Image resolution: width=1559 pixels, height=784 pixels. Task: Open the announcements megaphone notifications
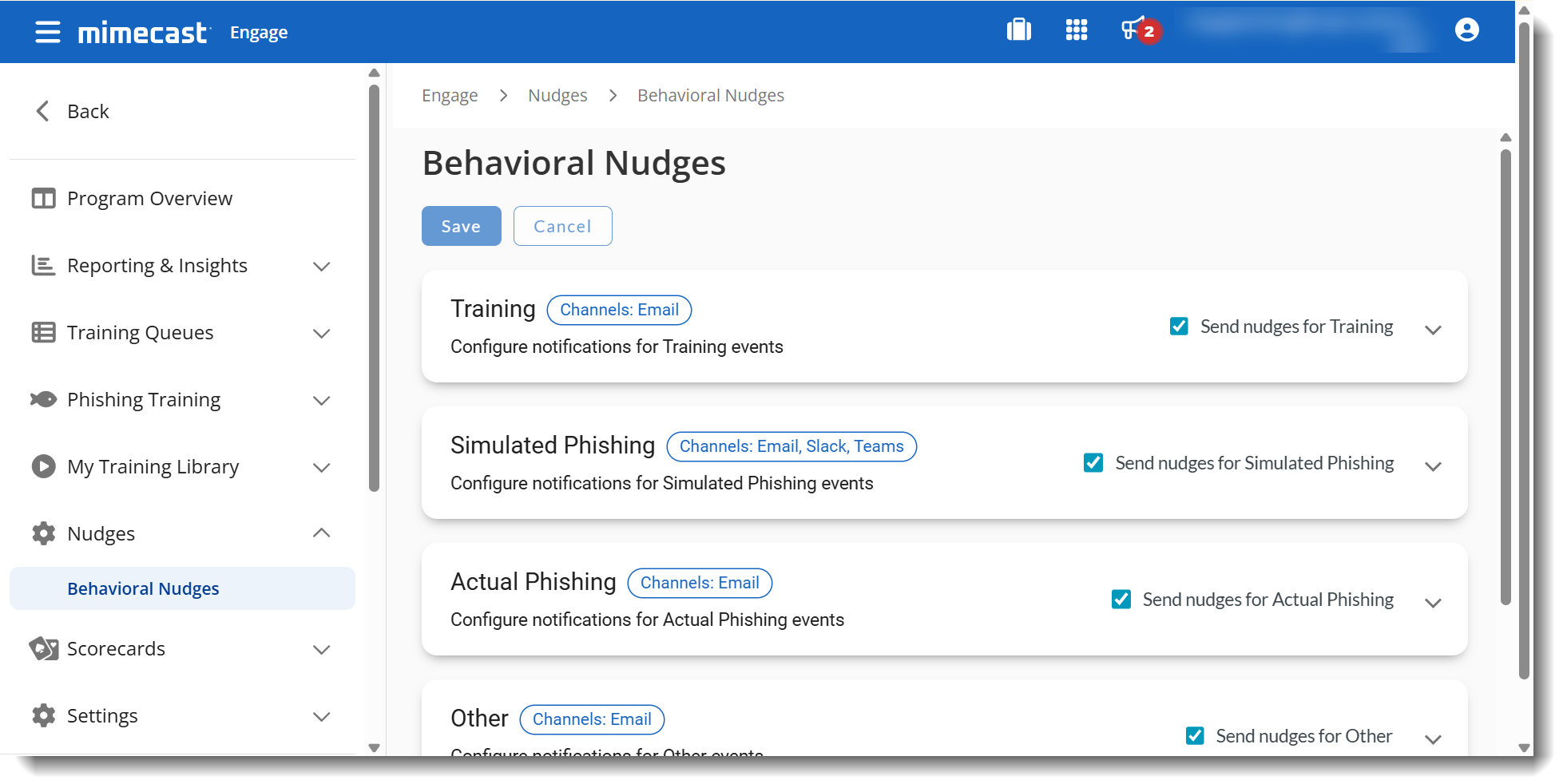point(1132,30)
